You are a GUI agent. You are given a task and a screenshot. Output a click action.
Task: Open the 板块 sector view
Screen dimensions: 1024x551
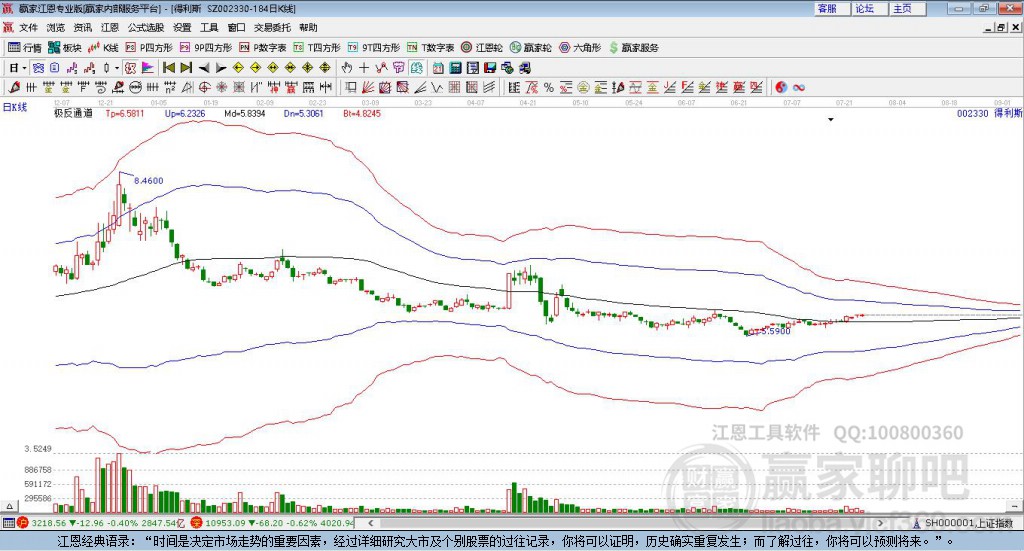click(65, 48)
